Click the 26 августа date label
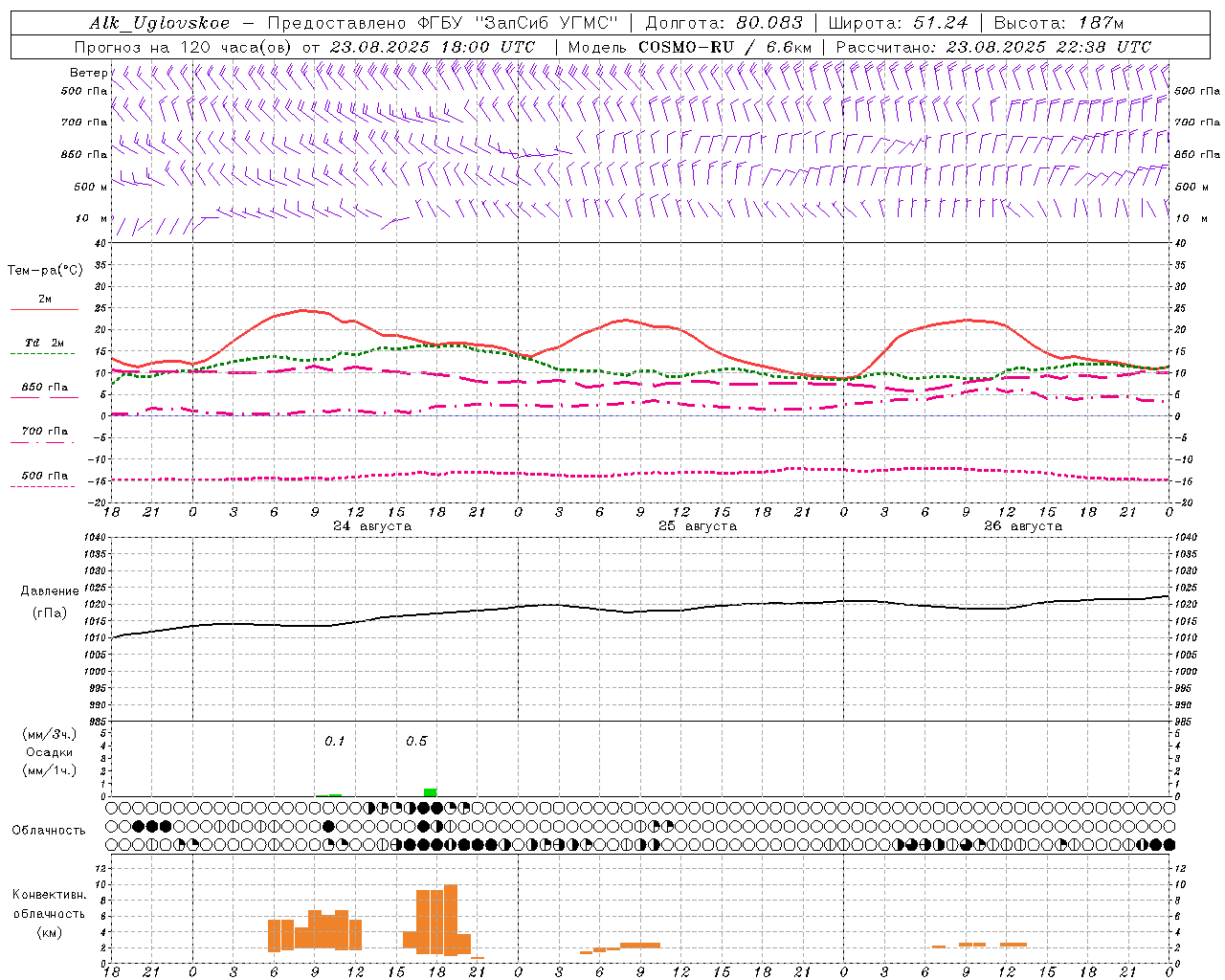This screenshot has width=1225, height=980. (1023, 526)
